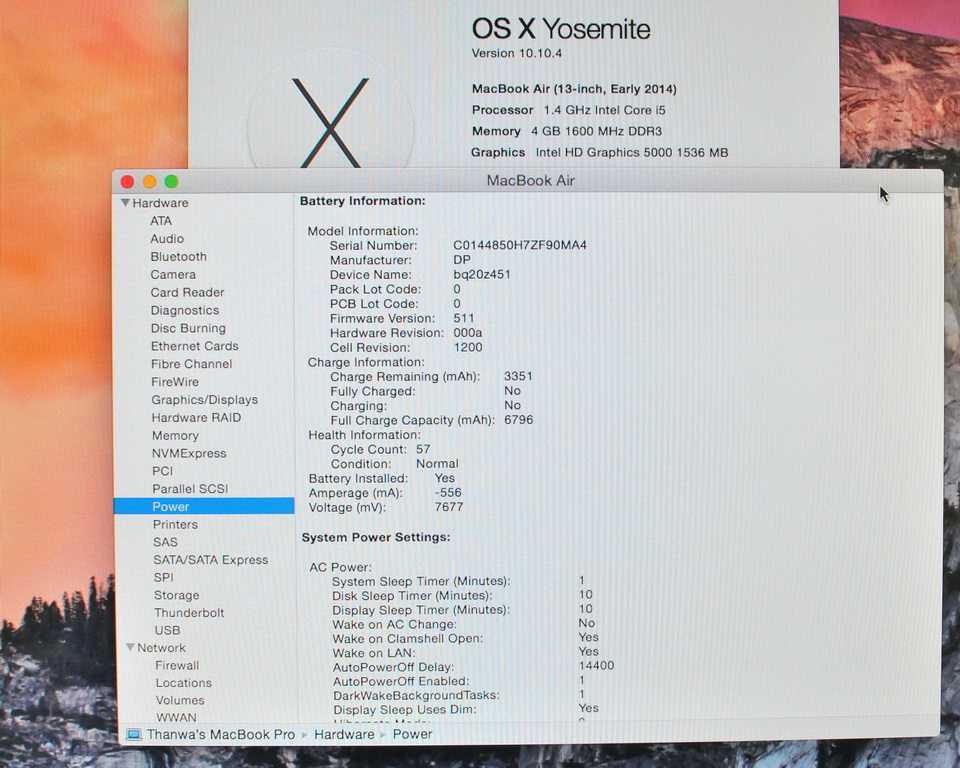
Task: Click the Yosemite X logo in About window
Action: point(331,122)
